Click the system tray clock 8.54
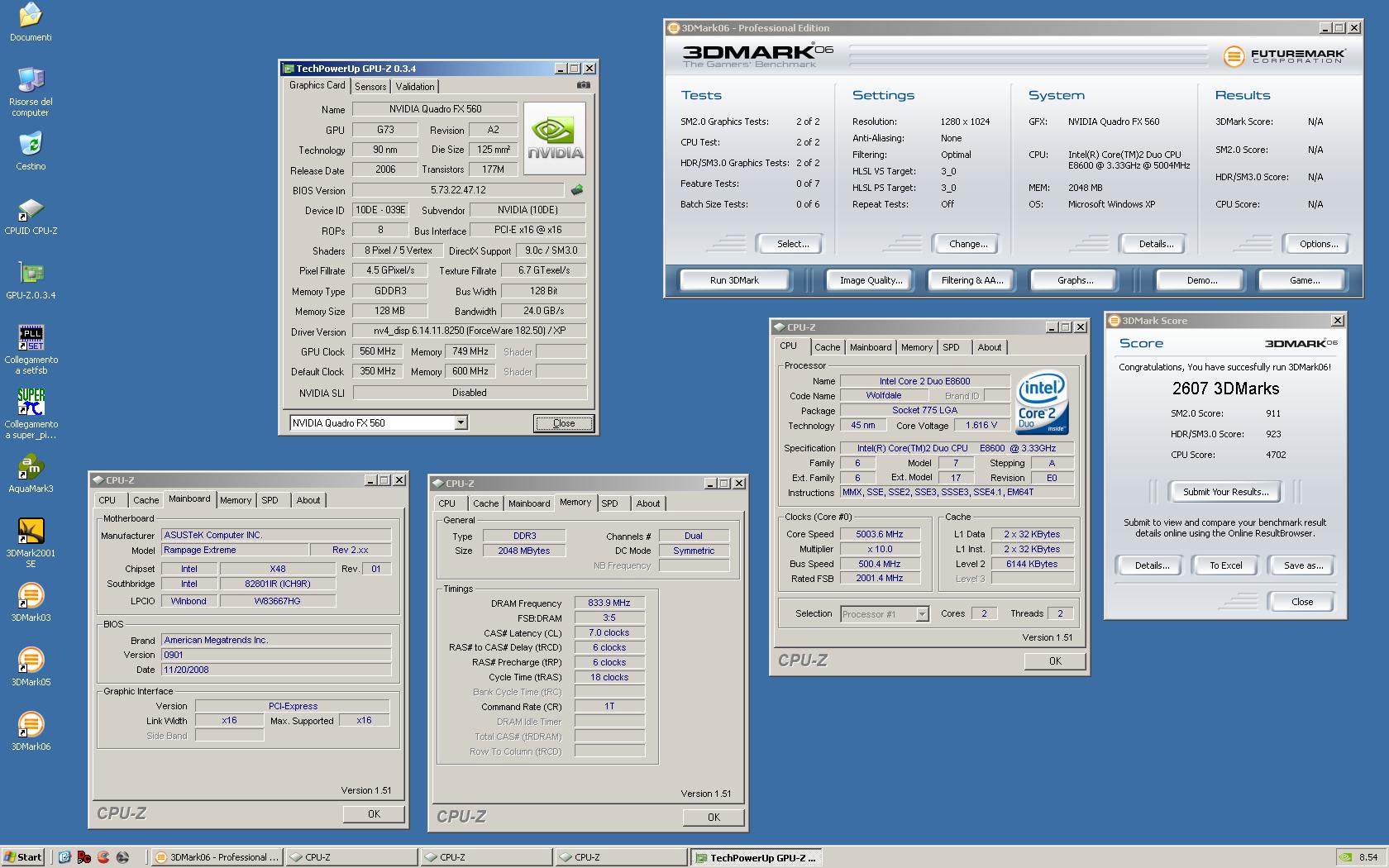 pyautogui.click(x=1368, y=857)
